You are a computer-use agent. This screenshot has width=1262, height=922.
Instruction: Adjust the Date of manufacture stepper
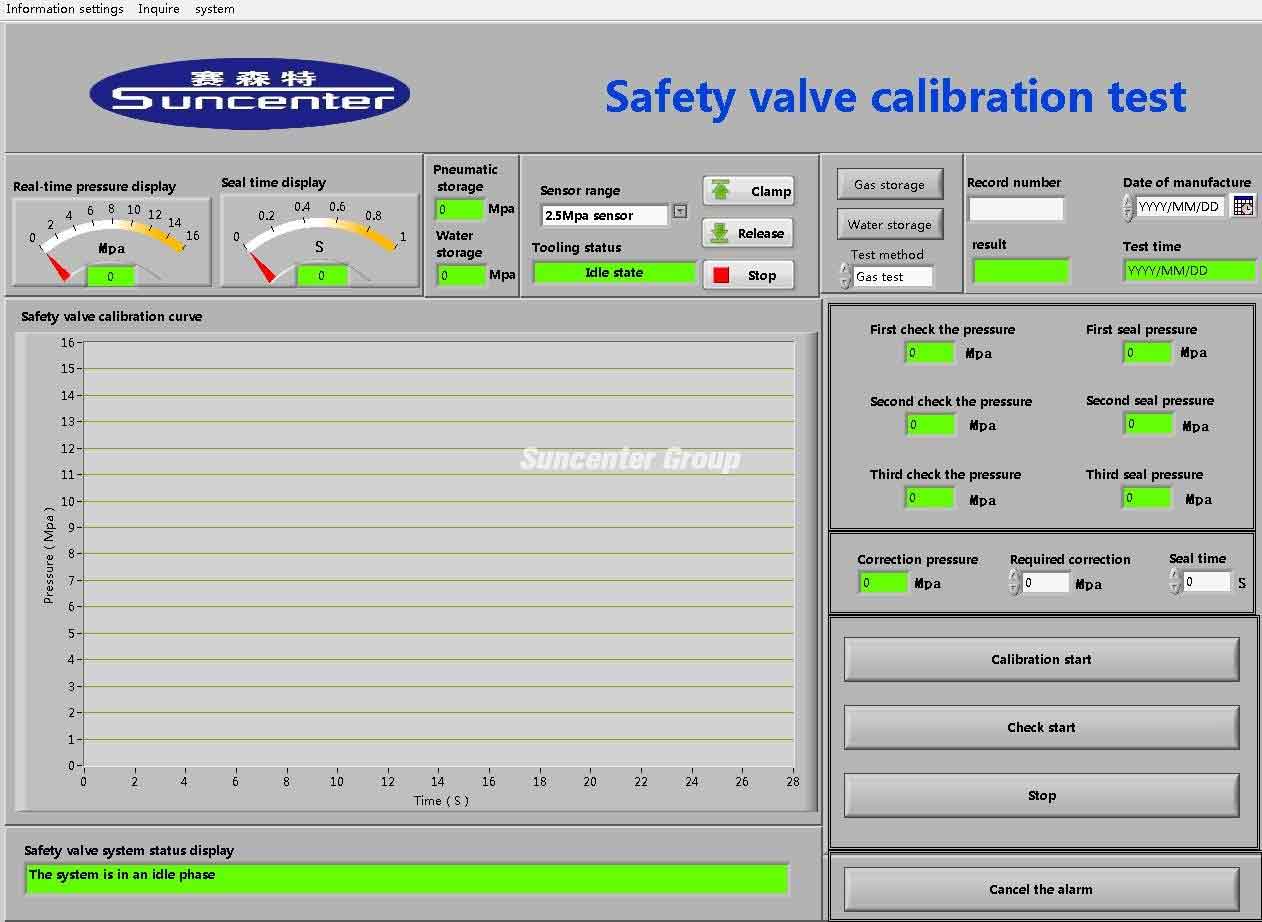[x=1128, y=207]
